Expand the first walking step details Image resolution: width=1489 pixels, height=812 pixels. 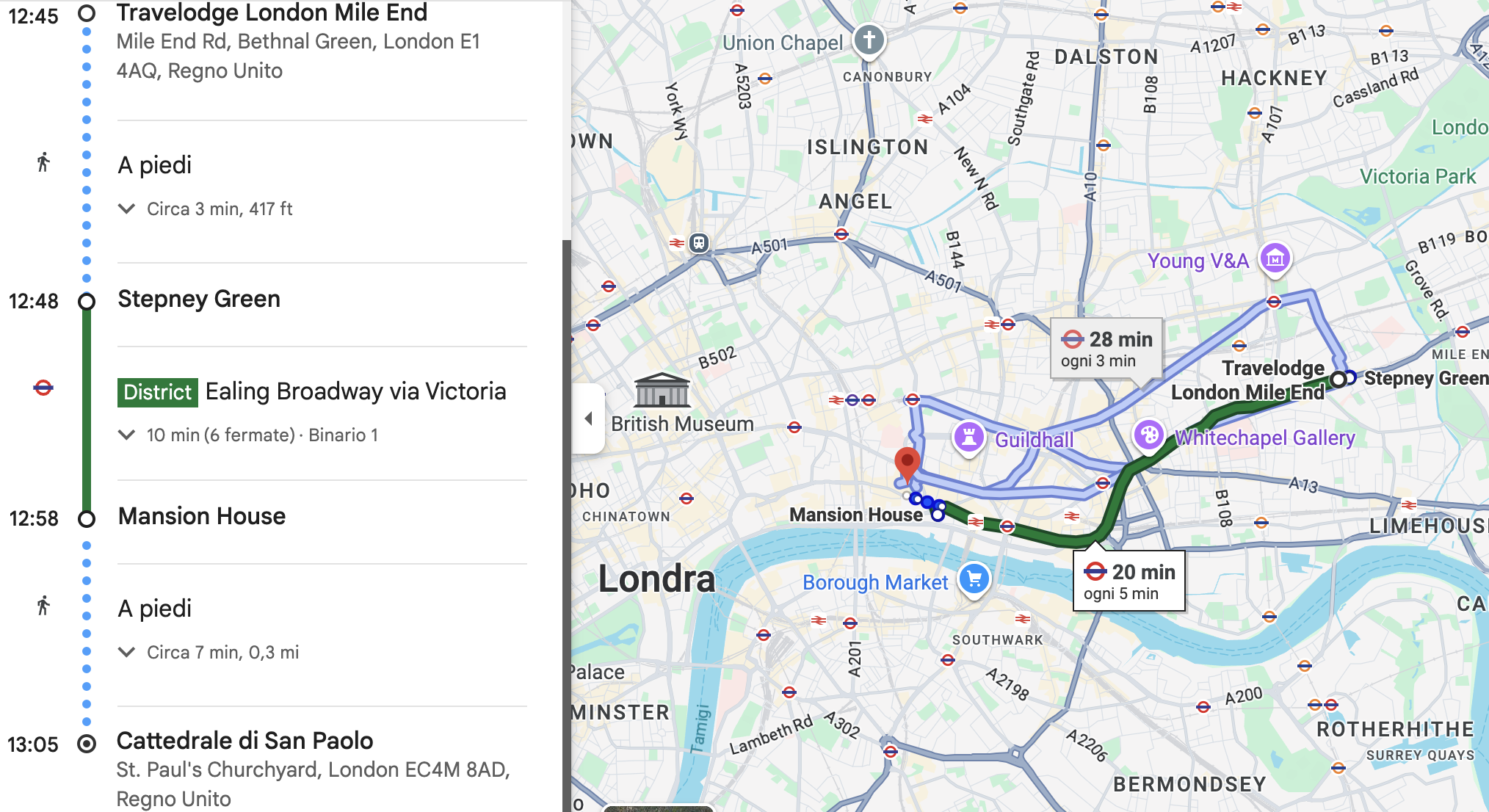[x=126, y=209]
